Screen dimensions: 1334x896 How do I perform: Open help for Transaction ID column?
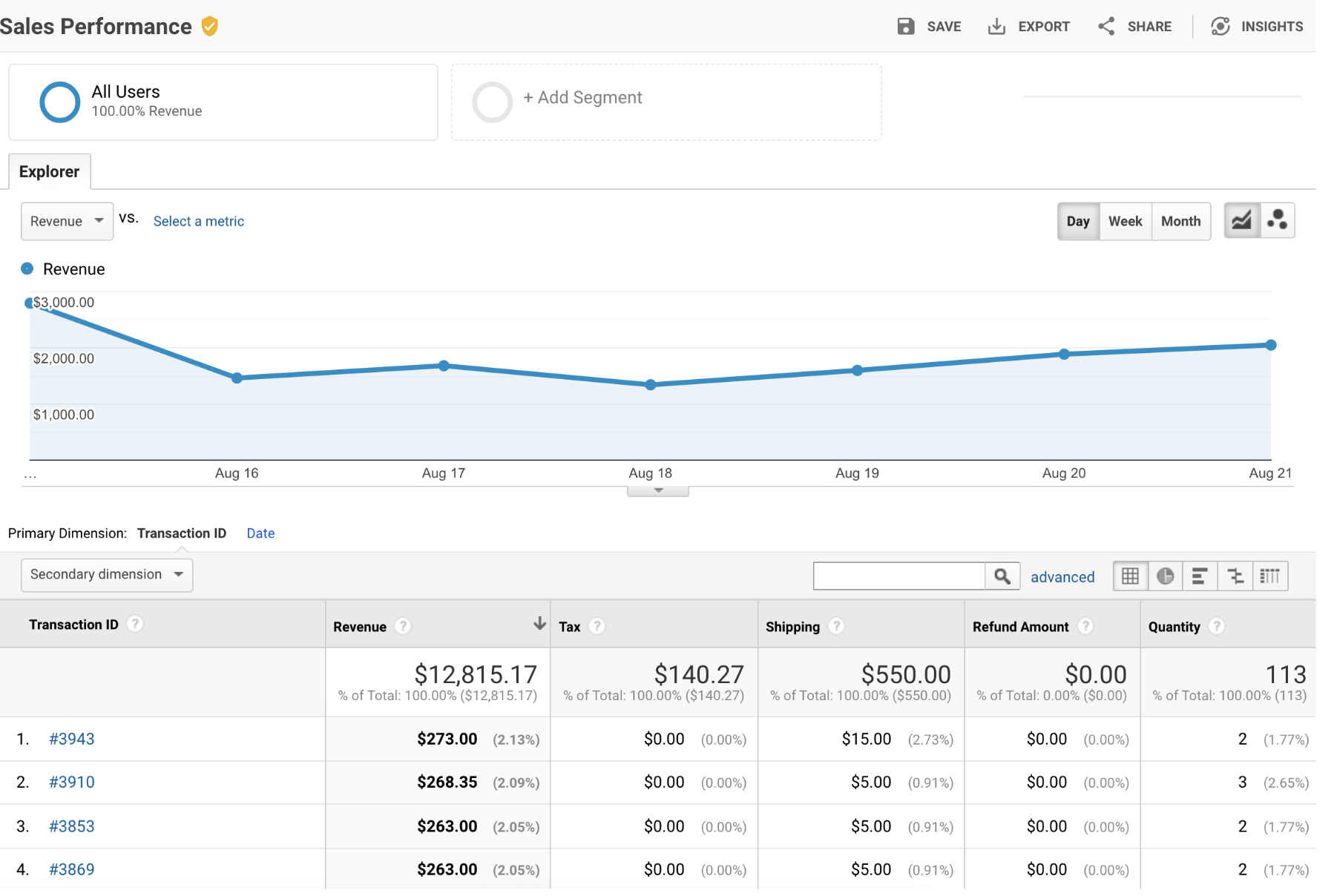coord(135,624)
